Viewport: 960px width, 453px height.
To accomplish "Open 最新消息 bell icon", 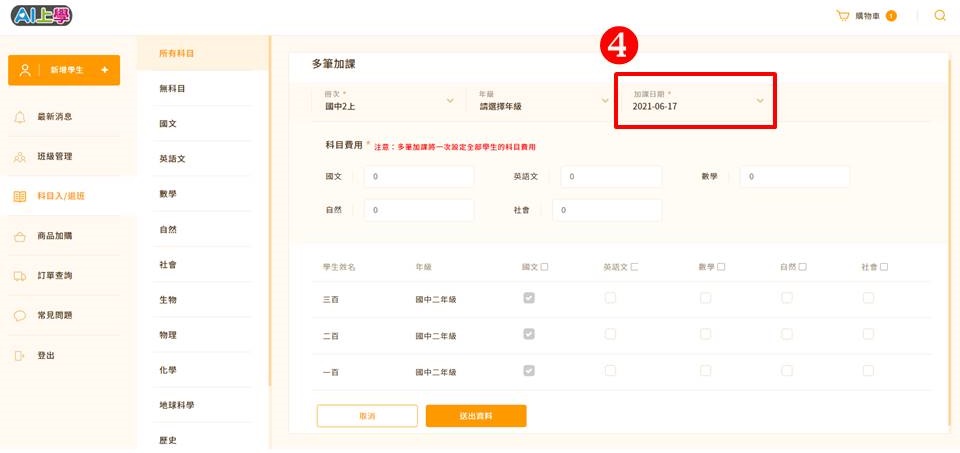I will coord(20,117).
